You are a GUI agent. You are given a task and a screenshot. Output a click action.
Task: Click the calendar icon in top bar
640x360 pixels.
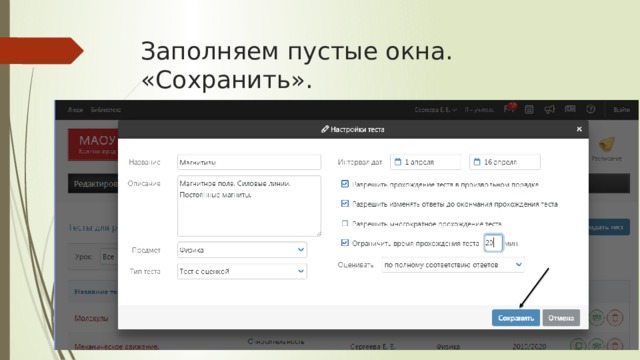click(529, 109)
